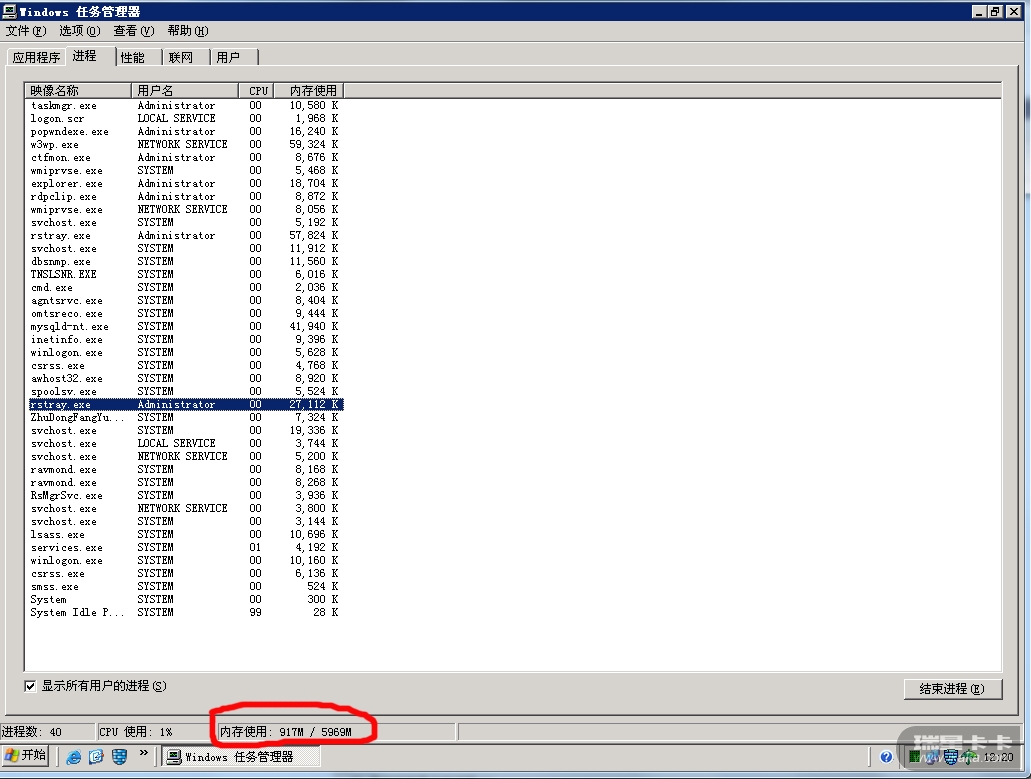Image resolution: width=1031 pixels, height=779 pixels.
Task: Click Task Manager title bar icon
Action: [x=9, y=11]
